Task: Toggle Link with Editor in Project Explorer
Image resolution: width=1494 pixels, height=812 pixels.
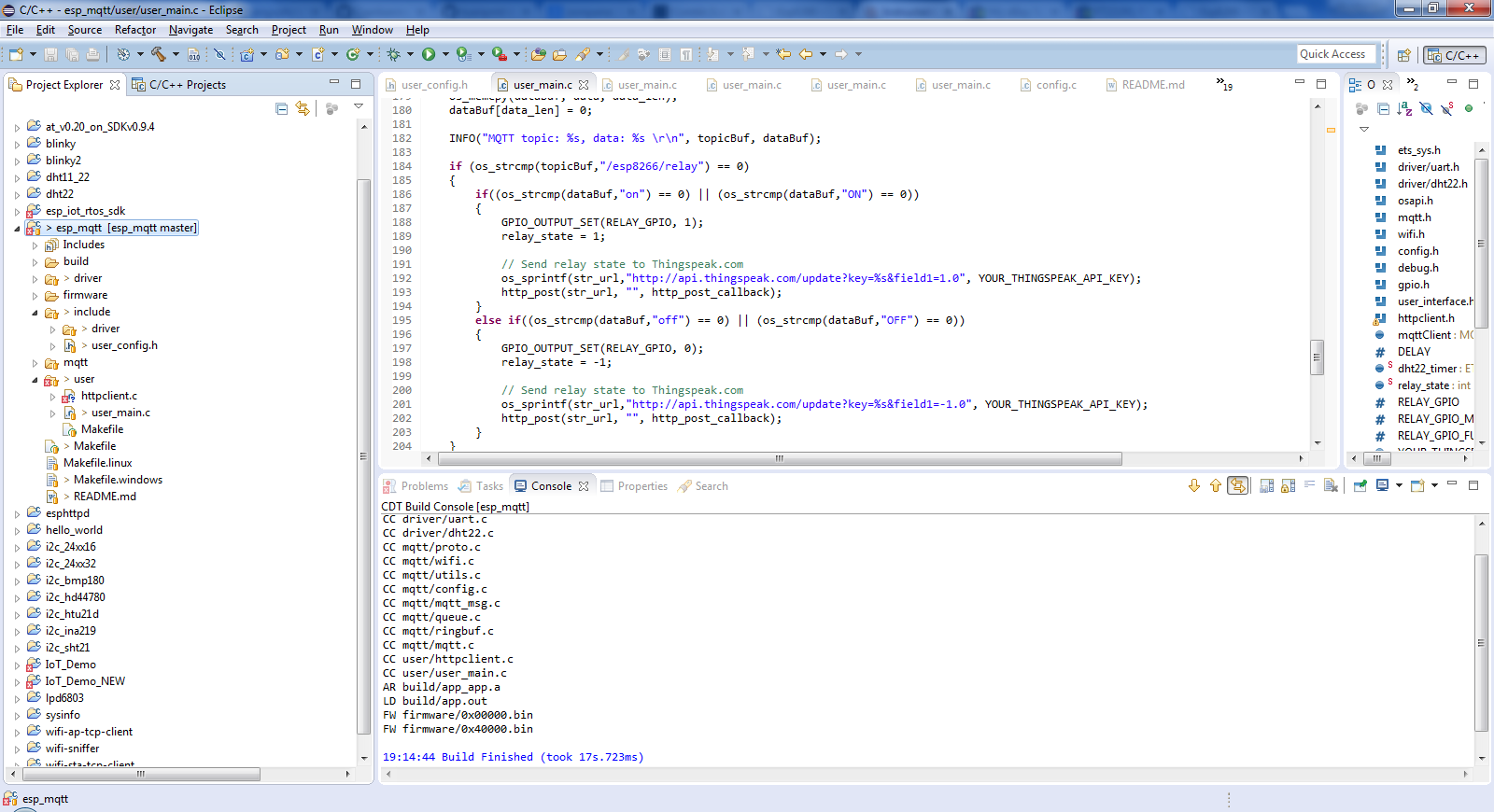Action: point(303,108)
